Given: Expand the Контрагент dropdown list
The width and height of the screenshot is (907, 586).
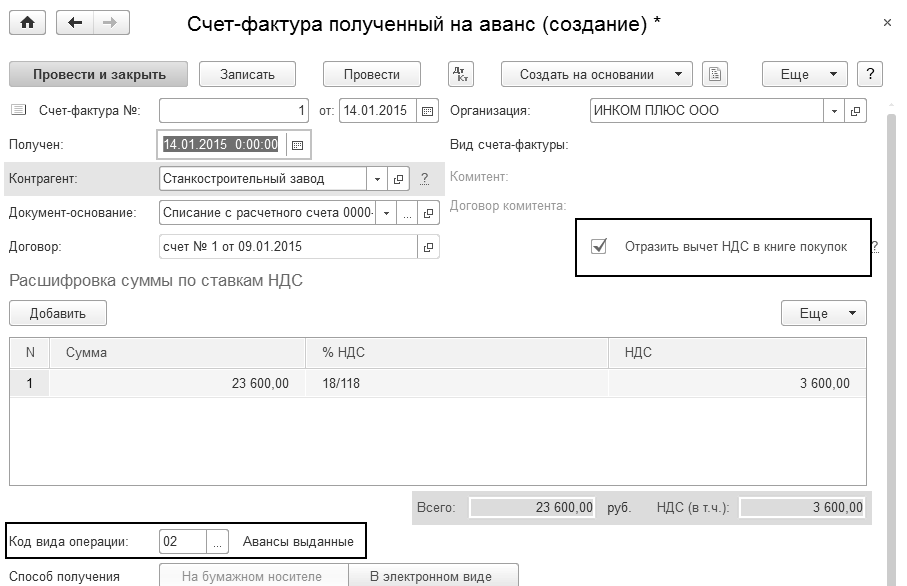Looking at the screenshot, I should 377,179.
